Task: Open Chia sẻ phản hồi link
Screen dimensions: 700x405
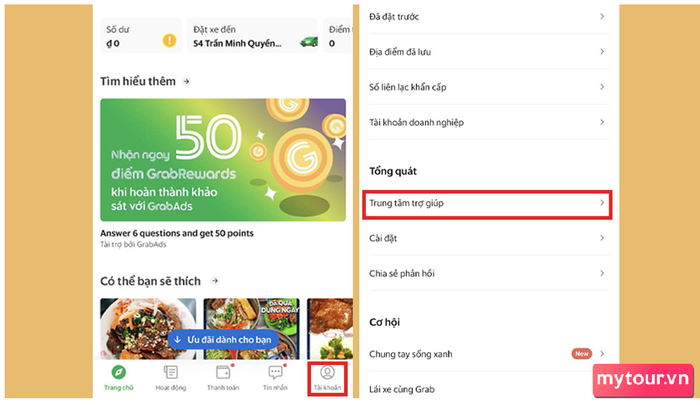Action: pos(489,273)
